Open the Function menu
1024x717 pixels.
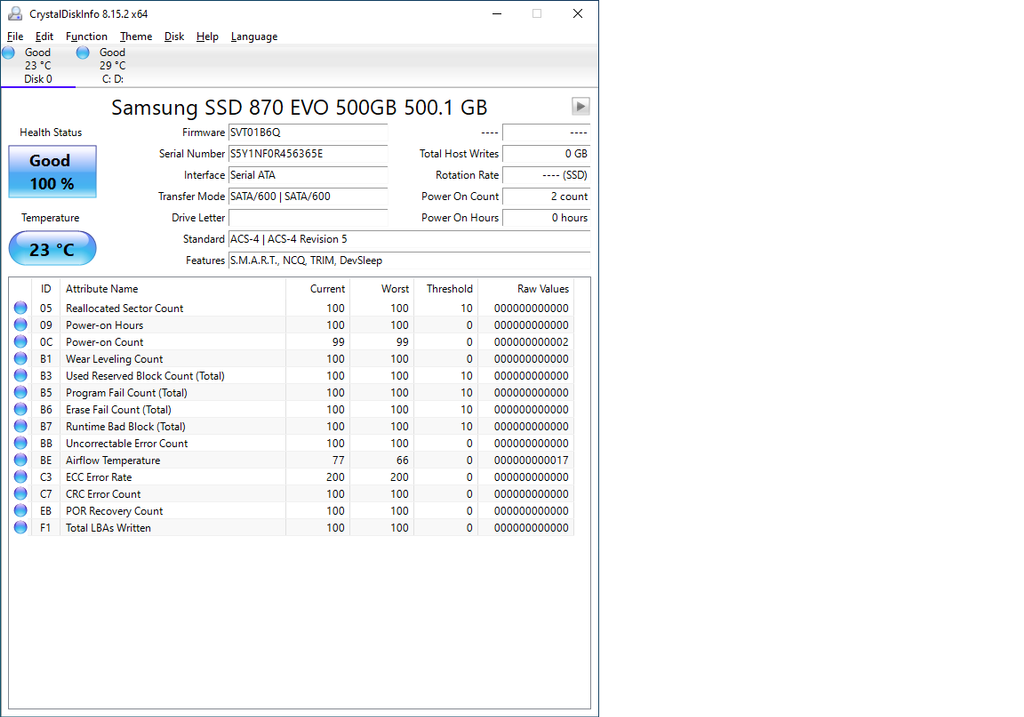(86, 37)
